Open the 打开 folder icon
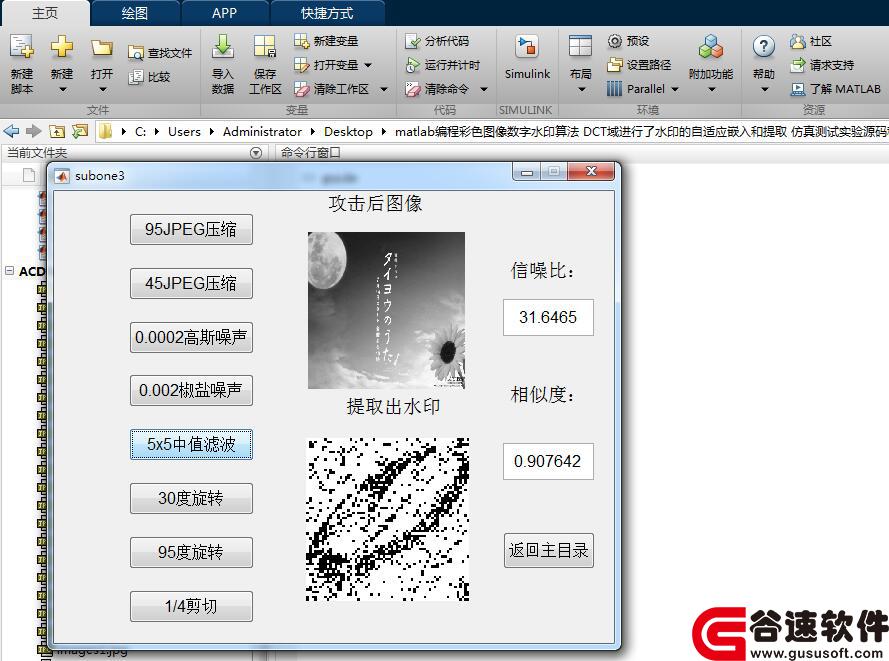This screenshot has height=661, width=889. [102, 48]
